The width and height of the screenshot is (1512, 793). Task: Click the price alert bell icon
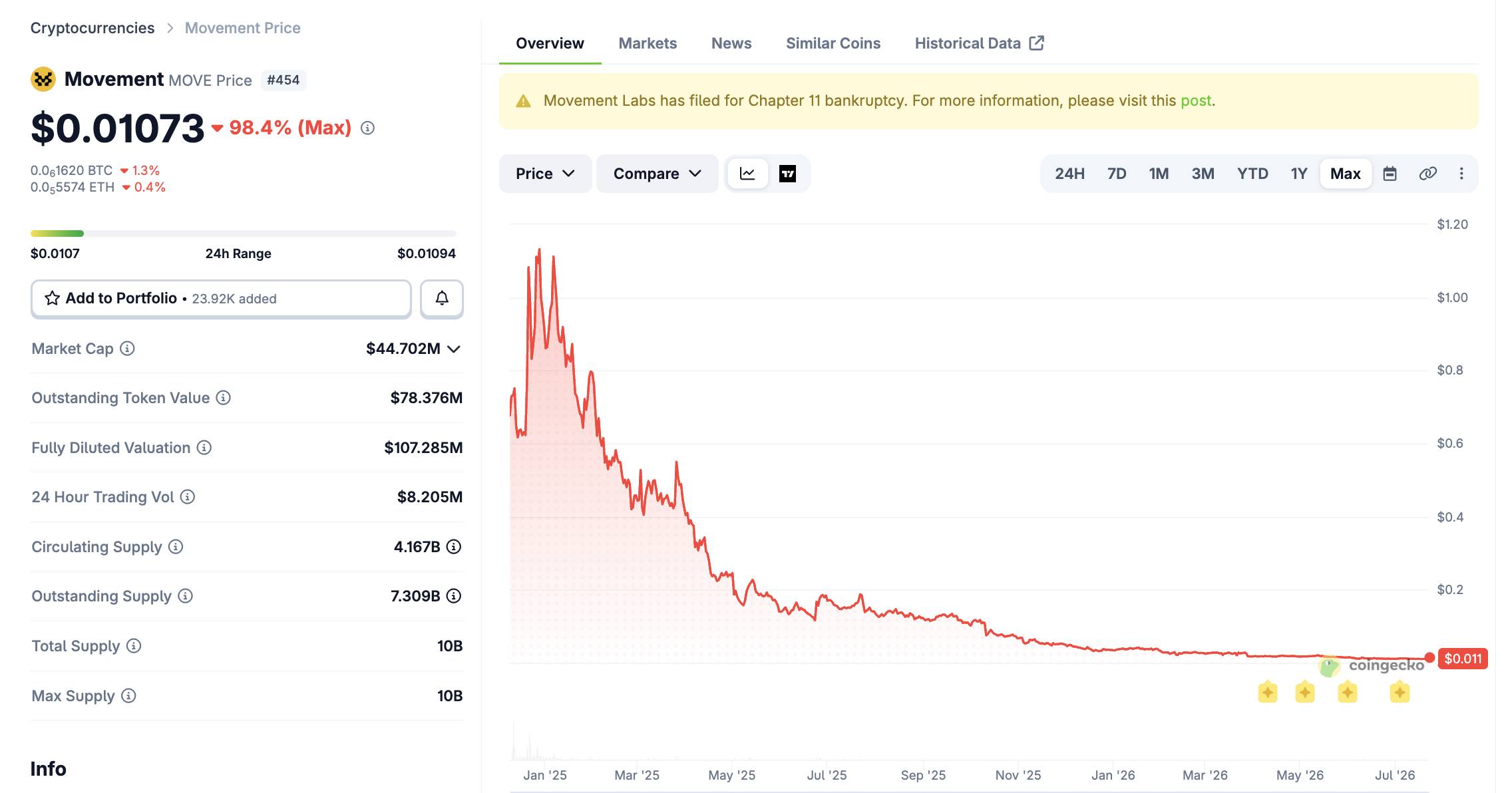[x=442, y=298]
